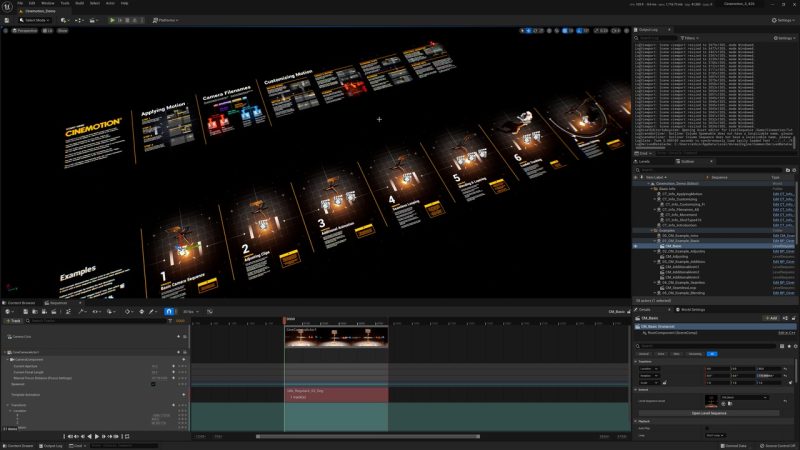The image size is (800, 450).
Task: Click plus icon on Template Animation track
Action: point(184,394)
